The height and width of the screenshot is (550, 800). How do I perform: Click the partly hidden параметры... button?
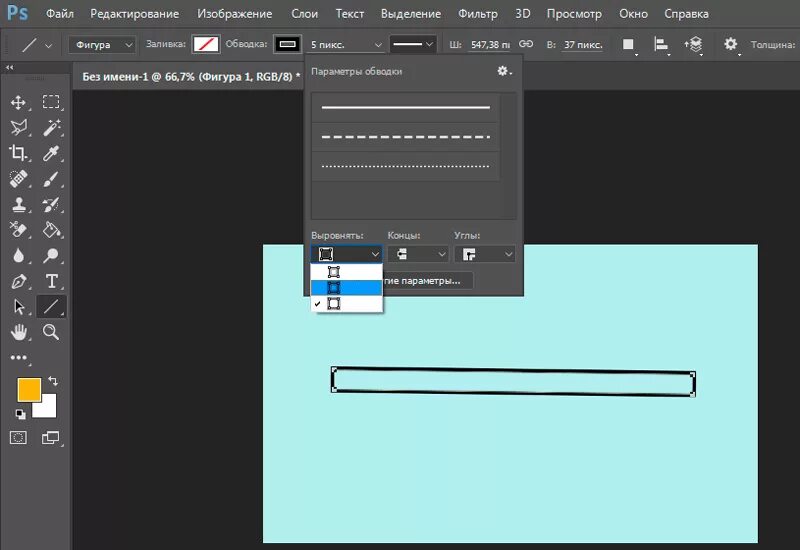(428, 281)
